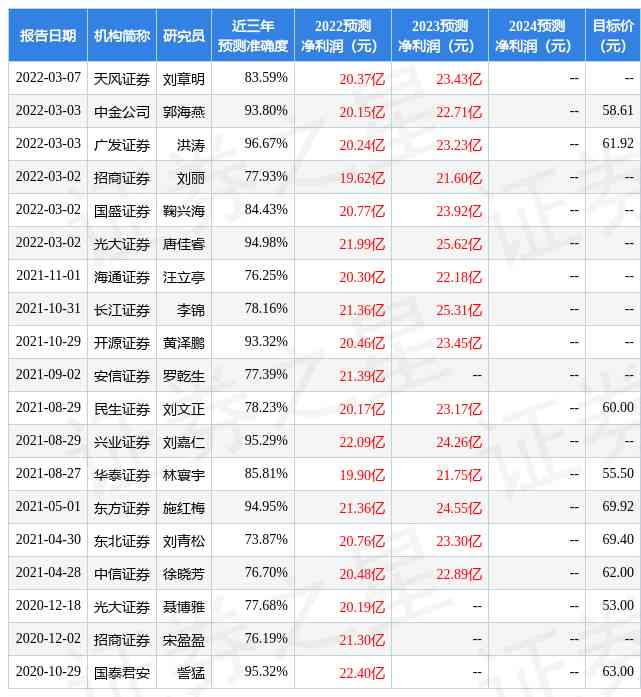Click the 研究员 column header
Screen dimensions: 641x697
(184, 36)
